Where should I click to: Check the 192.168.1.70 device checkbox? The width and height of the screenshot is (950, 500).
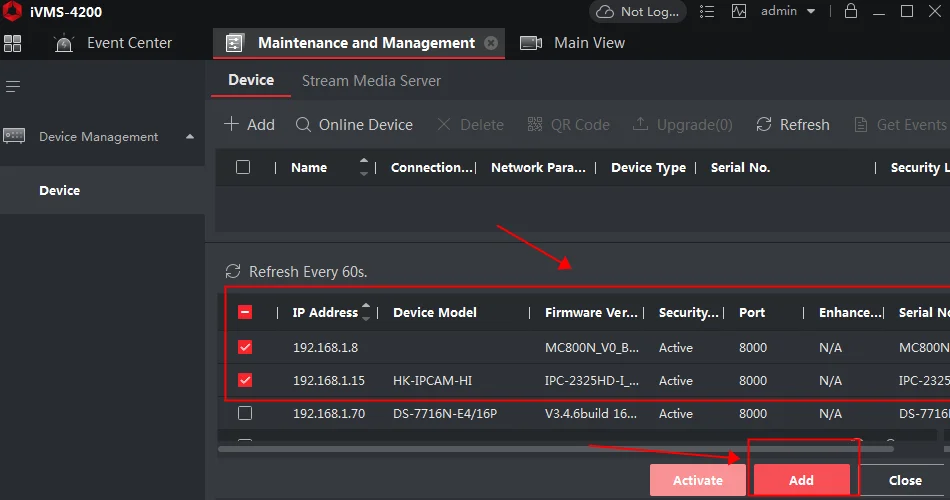[x=245, y=413]
